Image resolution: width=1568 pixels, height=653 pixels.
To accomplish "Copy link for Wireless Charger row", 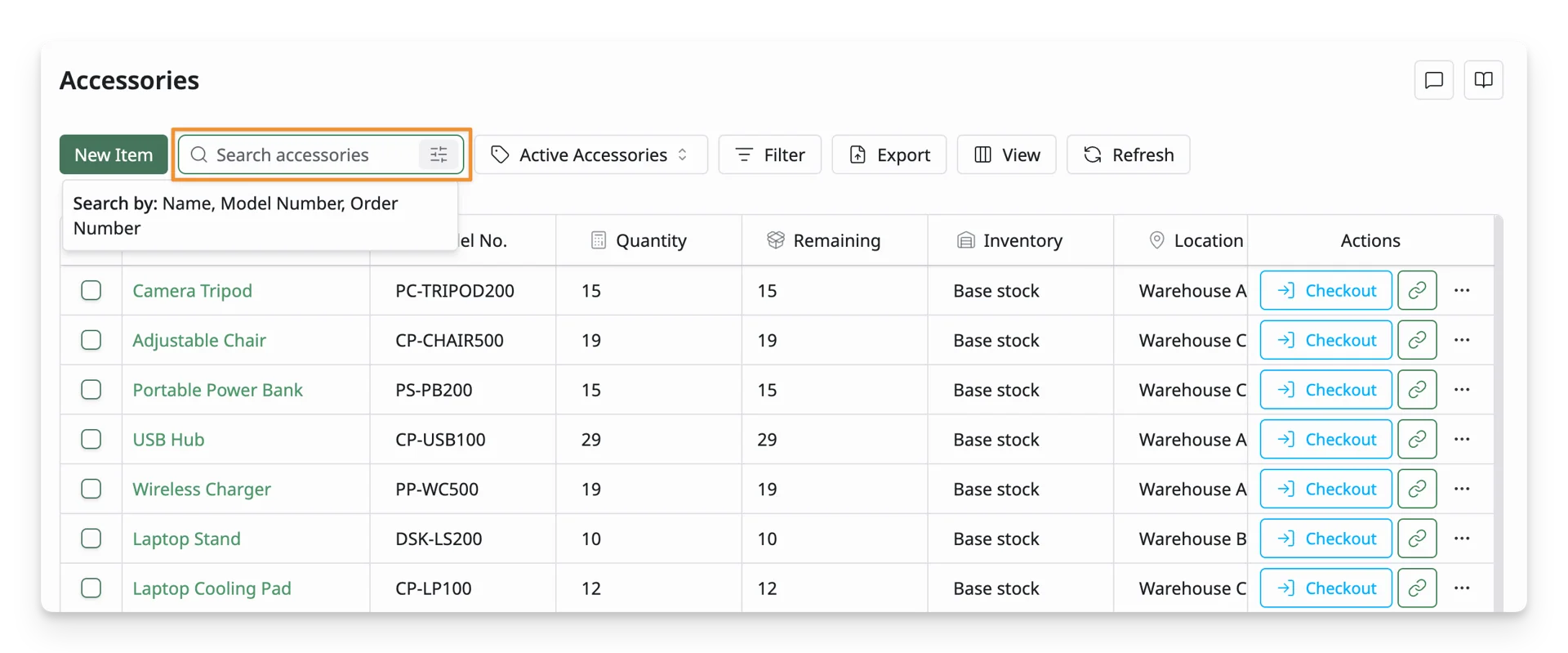I will click(x=1417, y=489).
